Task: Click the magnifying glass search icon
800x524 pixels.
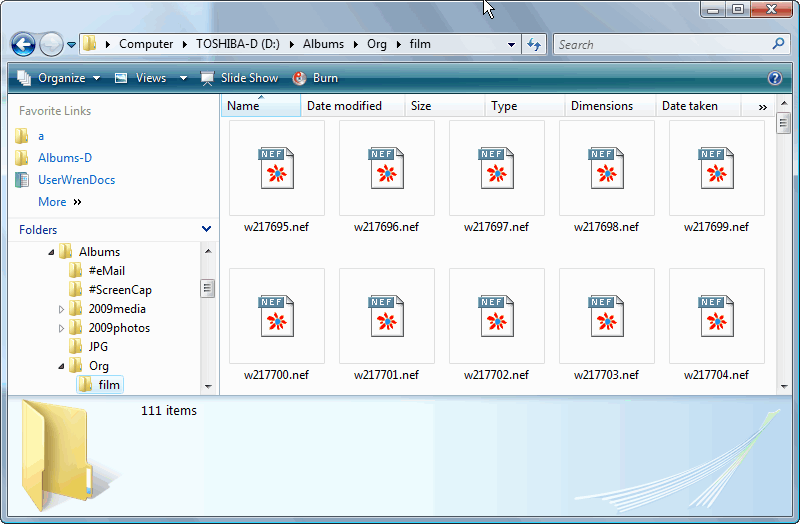Action: pos(778,44)
